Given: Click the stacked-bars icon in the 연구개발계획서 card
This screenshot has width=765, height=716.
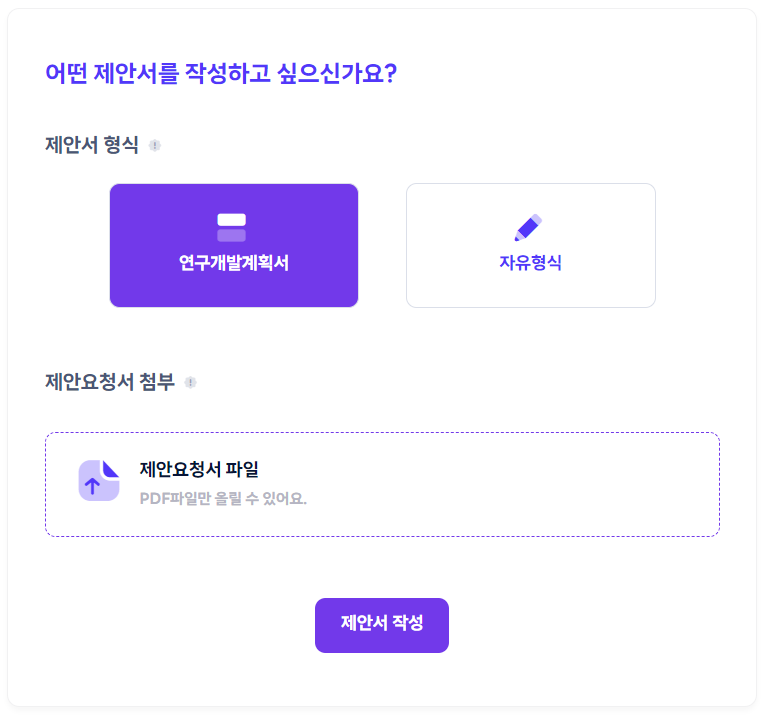Looking at the screenshot, I should [232, 227].
